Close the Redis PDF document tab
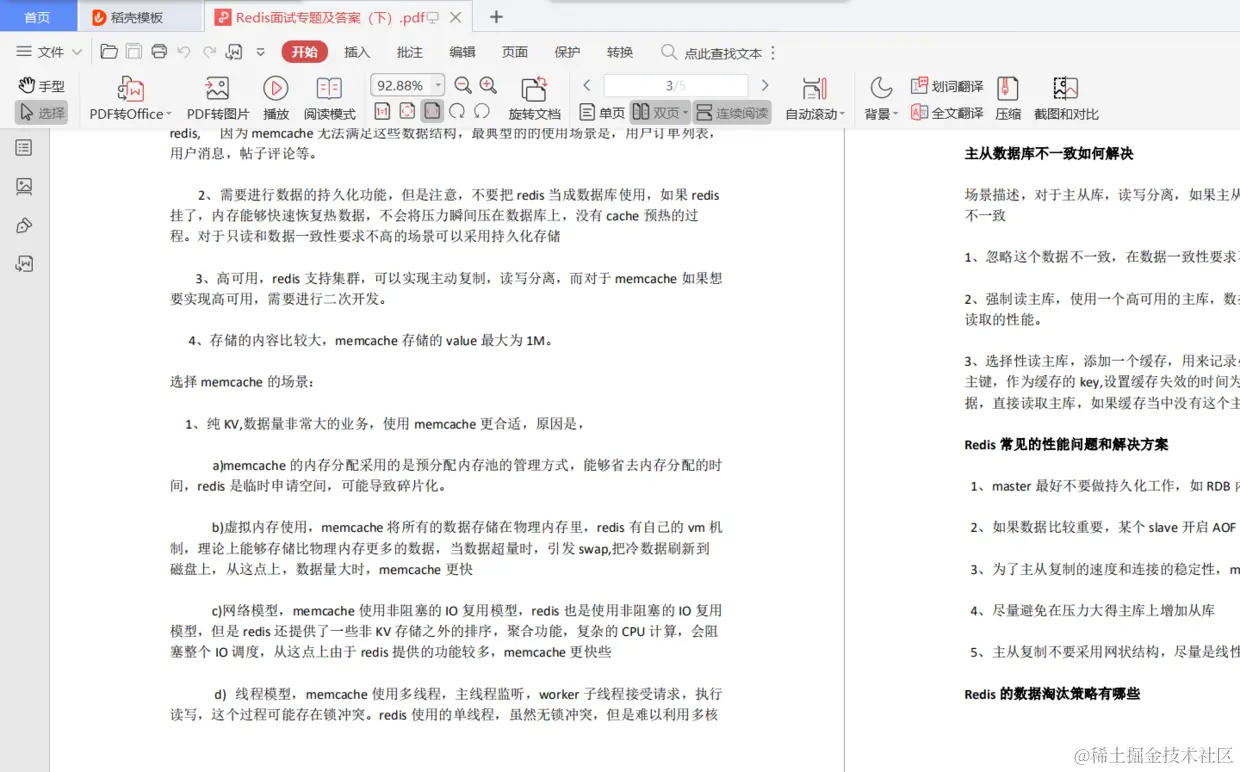 coord(456,17)
